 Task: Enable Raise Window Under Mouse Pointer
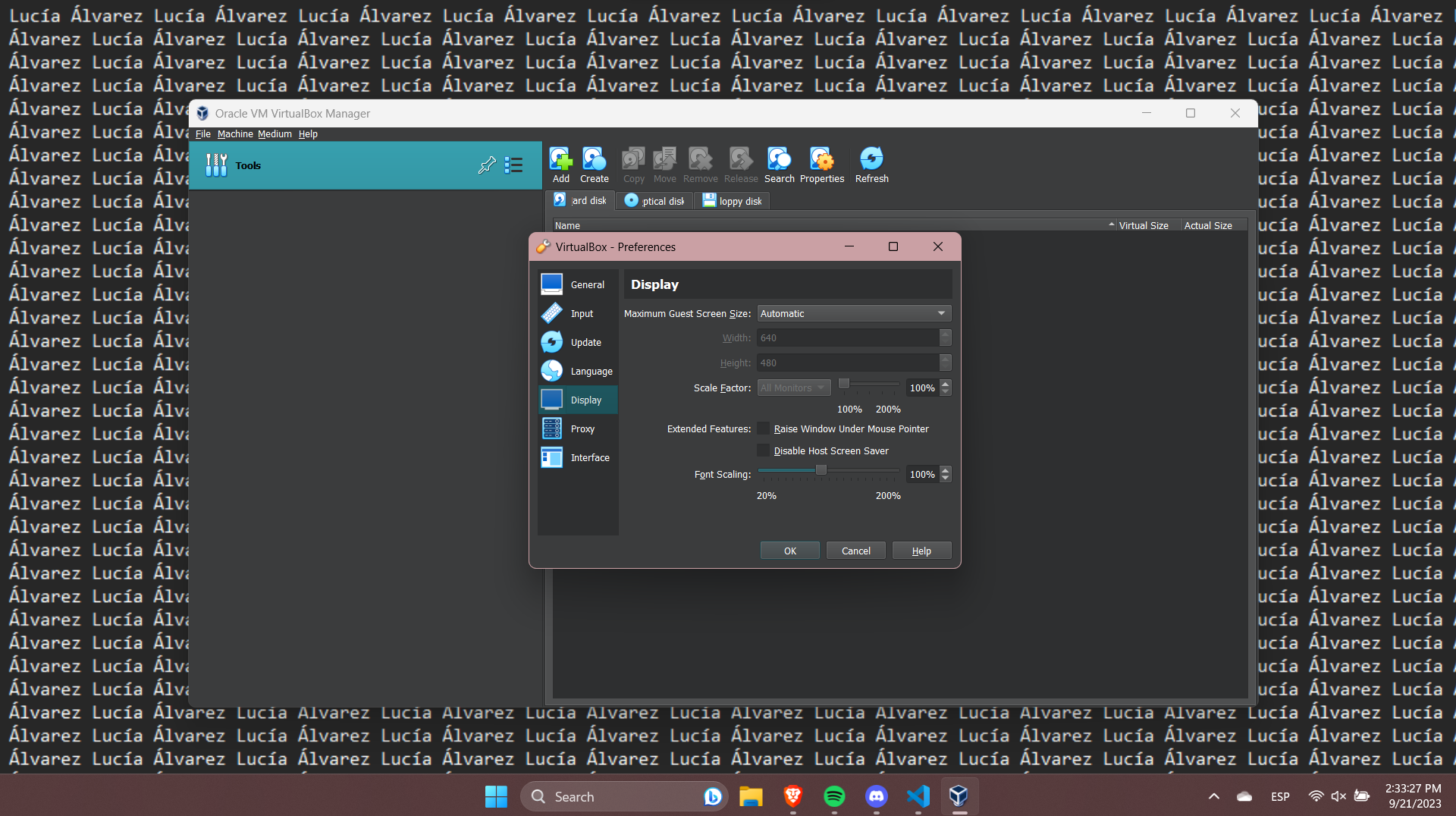(764, 428)
